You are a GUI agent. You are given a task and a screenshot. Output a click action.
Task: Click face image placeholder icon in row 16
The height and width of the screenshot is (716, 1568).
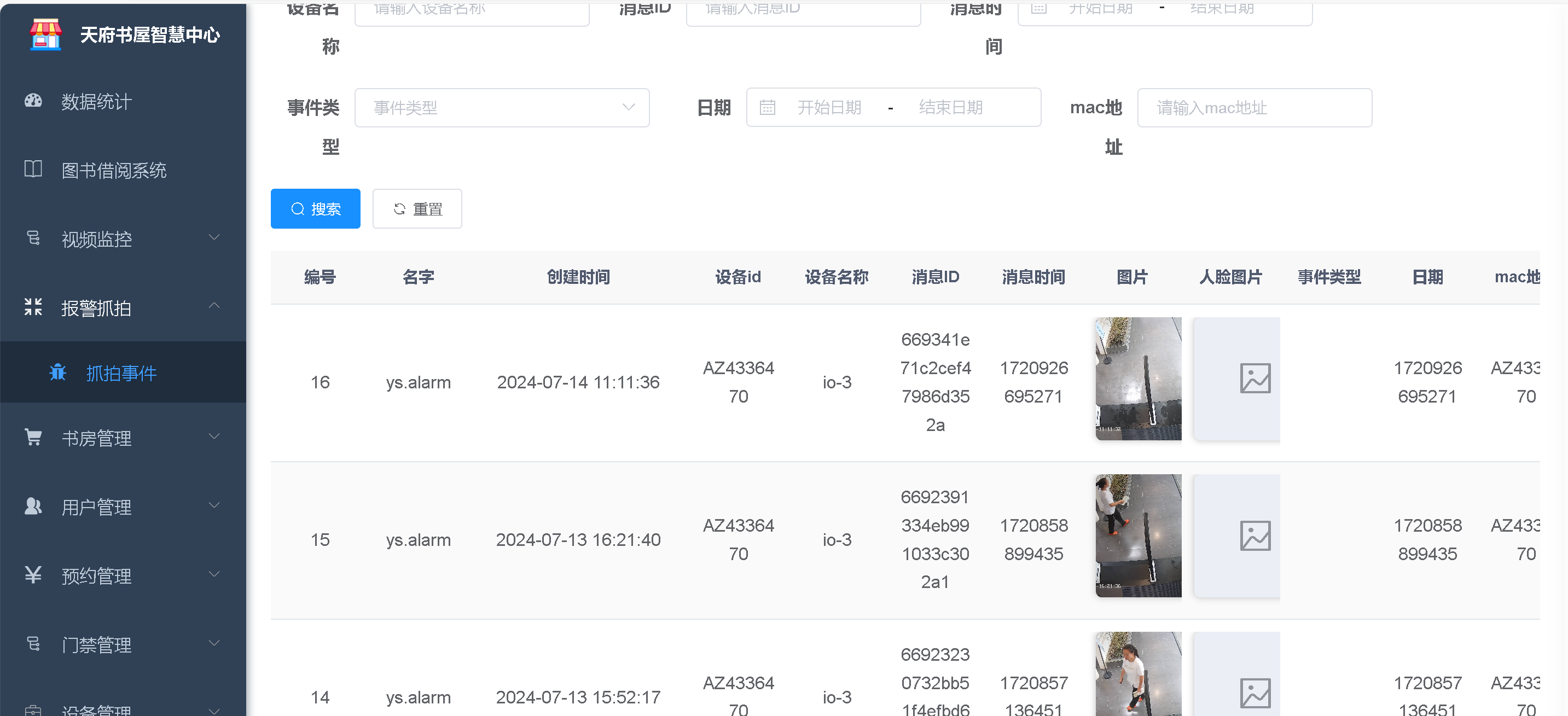(x=1255, y=379)
